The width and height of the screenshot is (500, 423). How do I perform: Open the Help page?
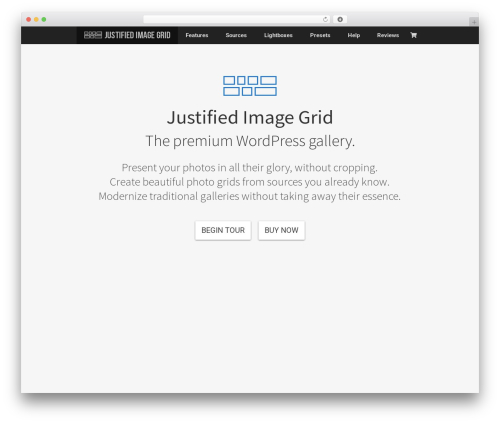point(354,35)
